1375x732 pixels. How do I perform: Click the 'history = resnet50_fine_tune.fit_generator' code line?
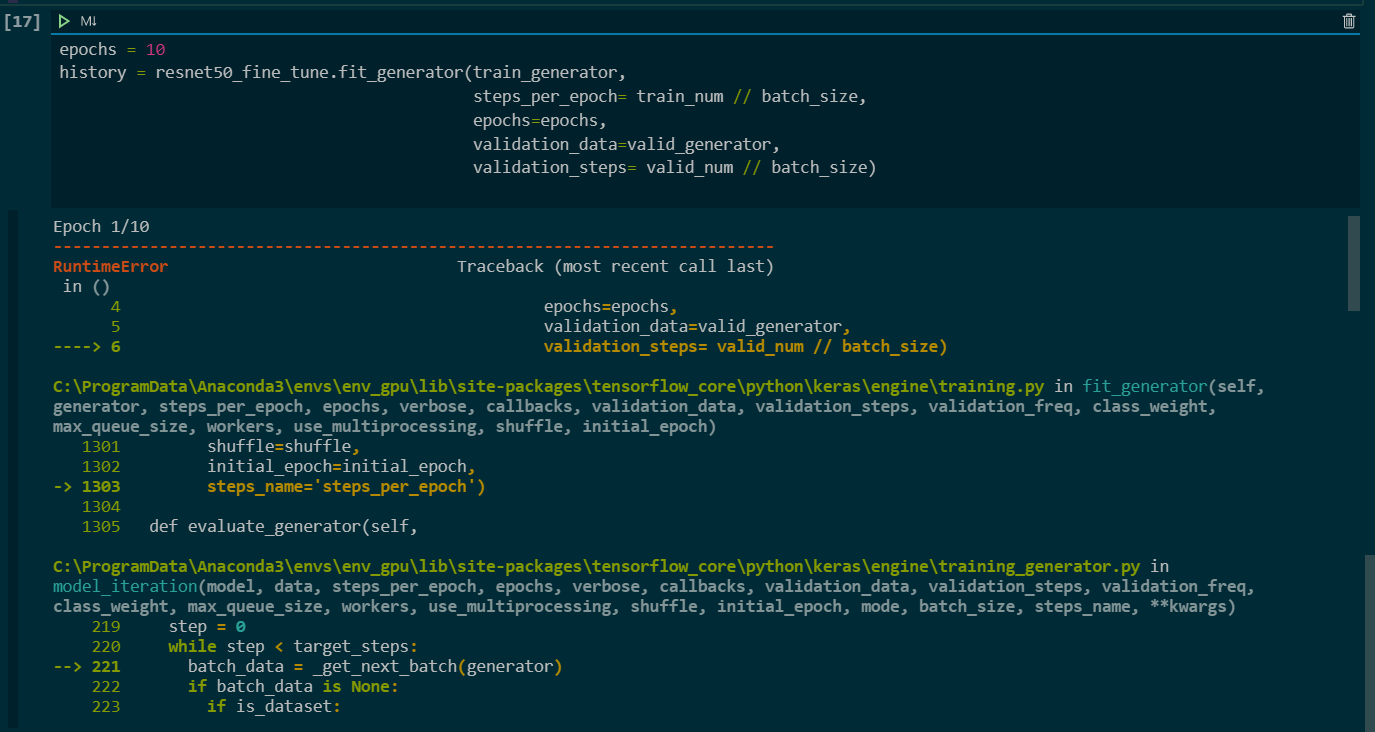coord(342,73)
